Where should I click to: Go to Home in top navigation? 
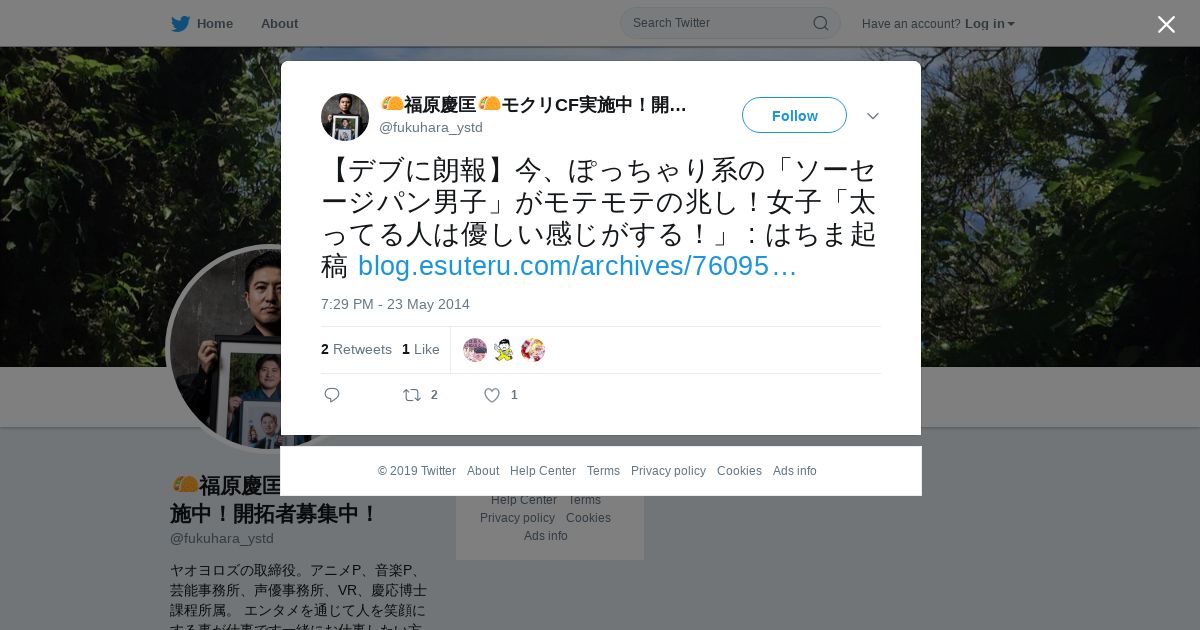(215, 23)
